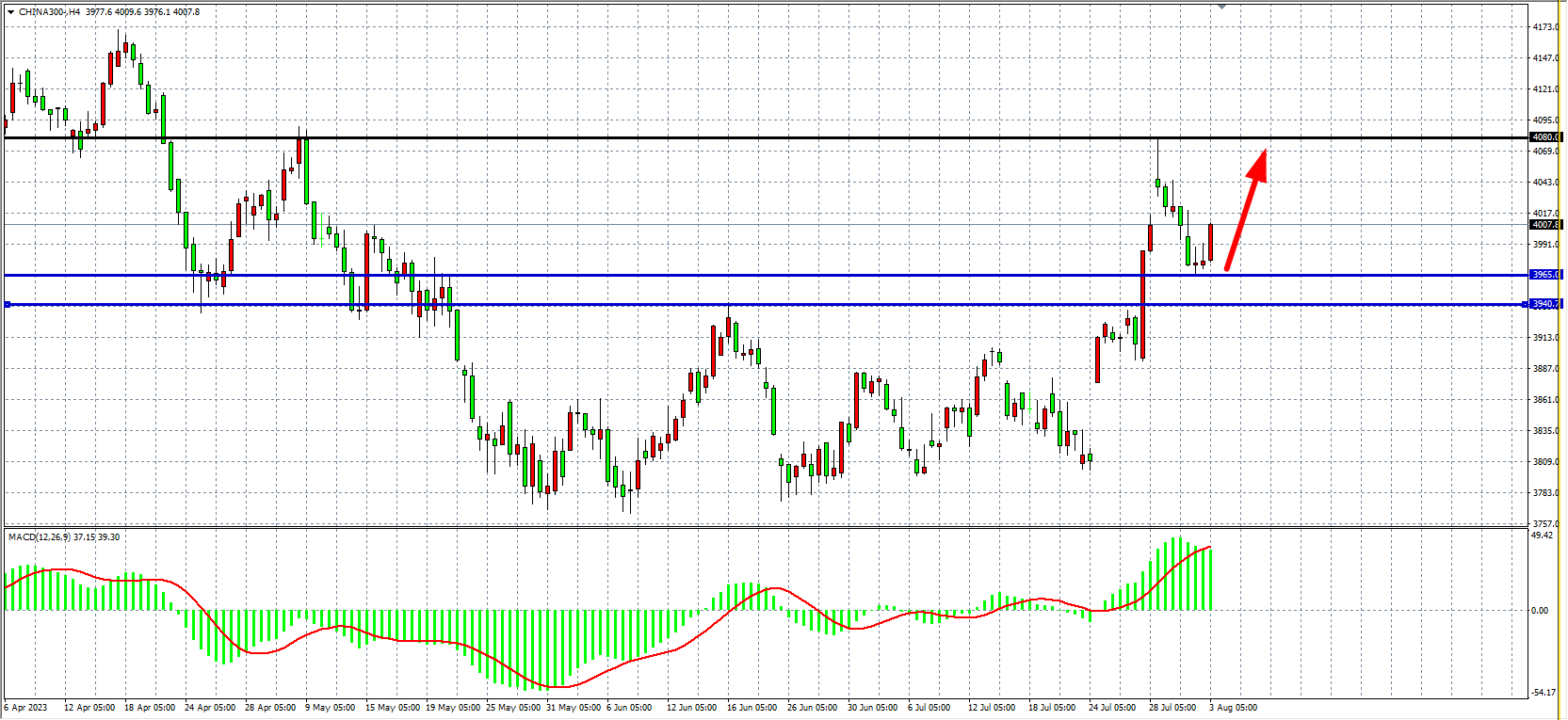Click the 28 Jul 05:00 time axis label
This screenshot has height=720, width=1568.
point(1172,707)
